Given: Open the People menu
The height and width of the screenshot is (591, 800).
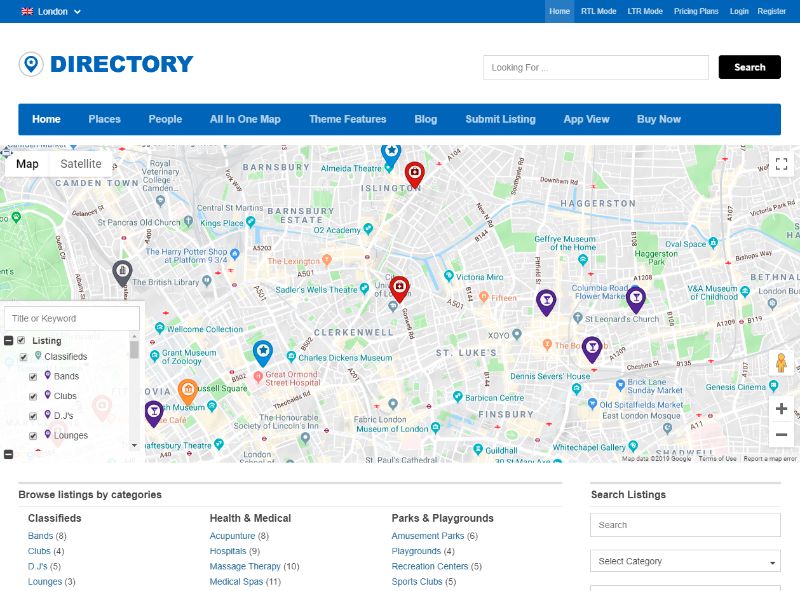Looking at the screenshot, I should [x=165, y=119].
